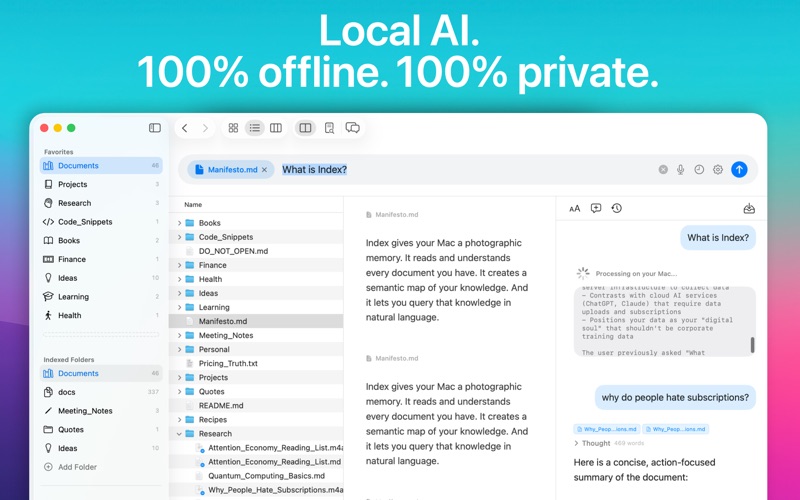Collapse the Research folder
800x500 pixels.
click(180, 434)
